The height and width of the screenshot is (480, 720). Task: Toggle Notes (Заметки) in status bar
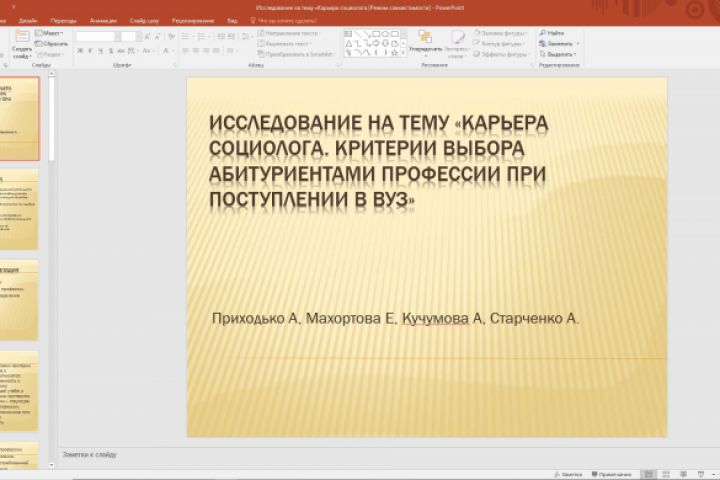pos(568,474)
